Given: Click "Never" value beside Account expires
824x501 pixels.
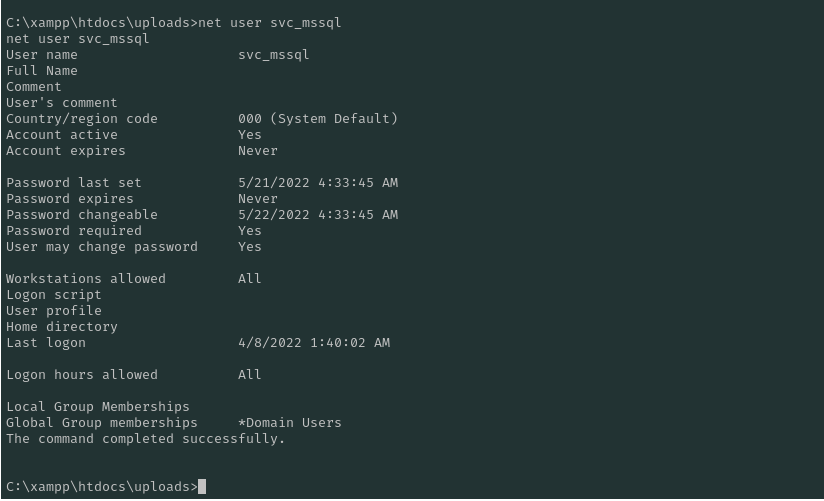Looking at the screenshot, I should 258,151.
